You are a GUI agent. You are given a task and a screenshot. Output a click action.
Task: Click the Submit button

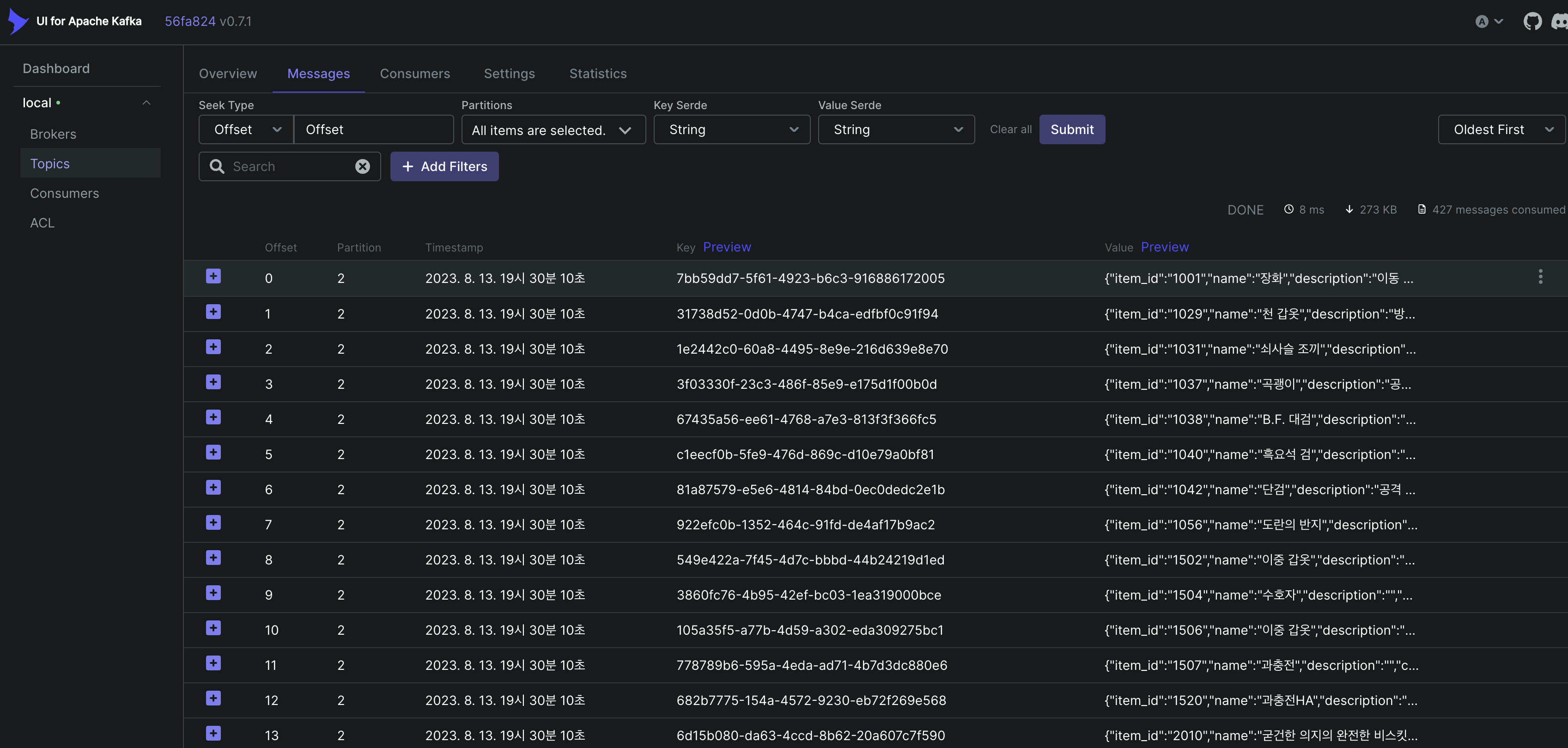point(1071,130)
